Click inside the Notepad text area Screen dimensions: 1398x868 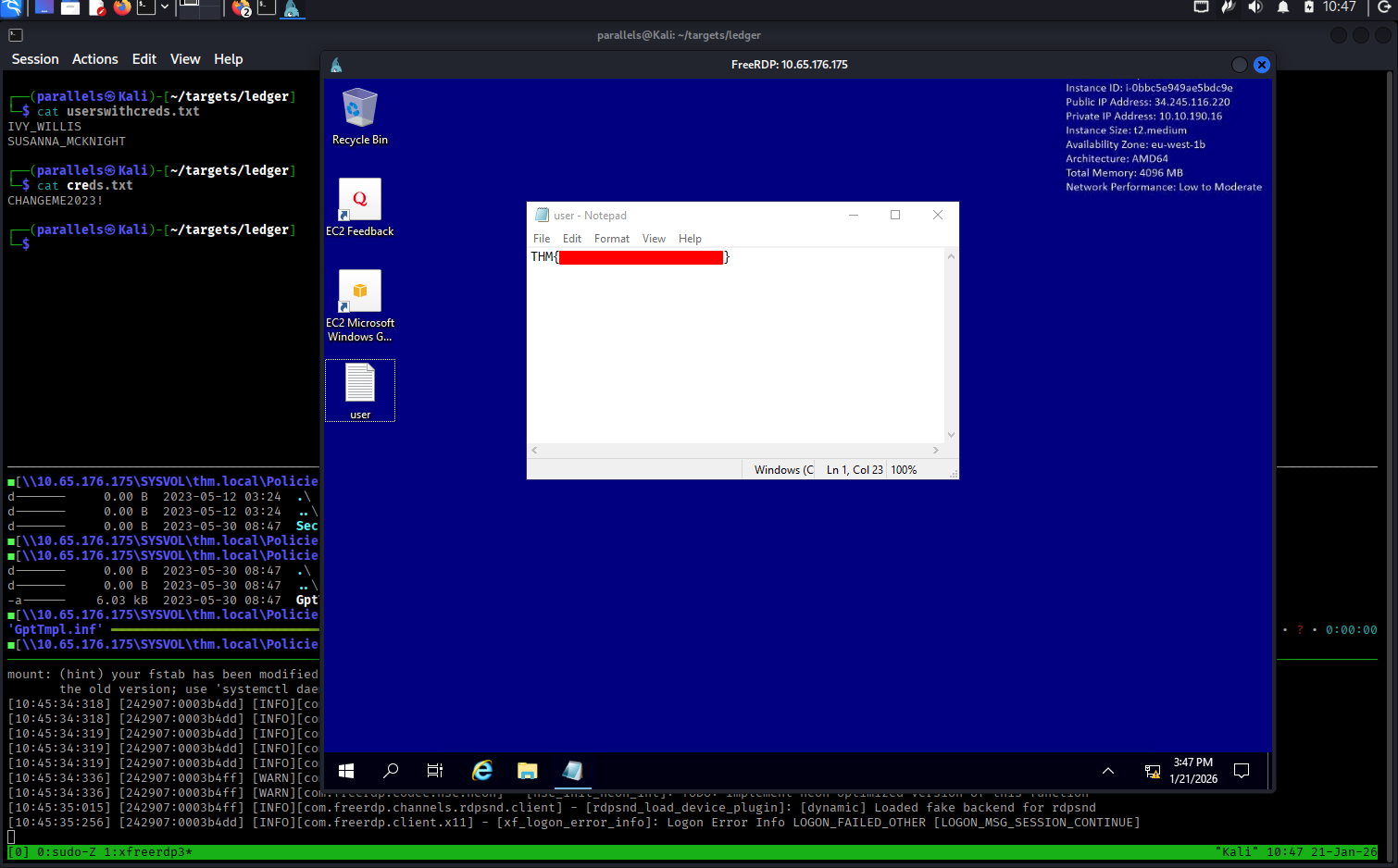[x=736, y=352]
